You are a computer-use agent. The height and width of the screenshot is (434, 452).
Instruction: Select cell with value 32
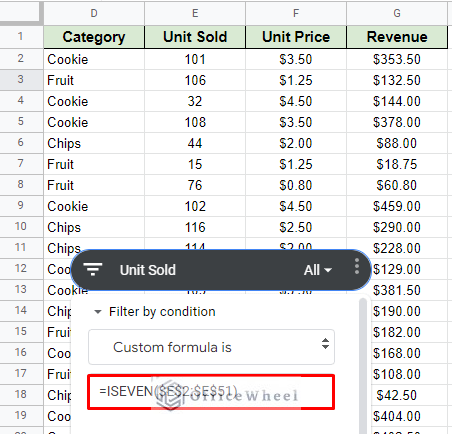click(195, 101)
